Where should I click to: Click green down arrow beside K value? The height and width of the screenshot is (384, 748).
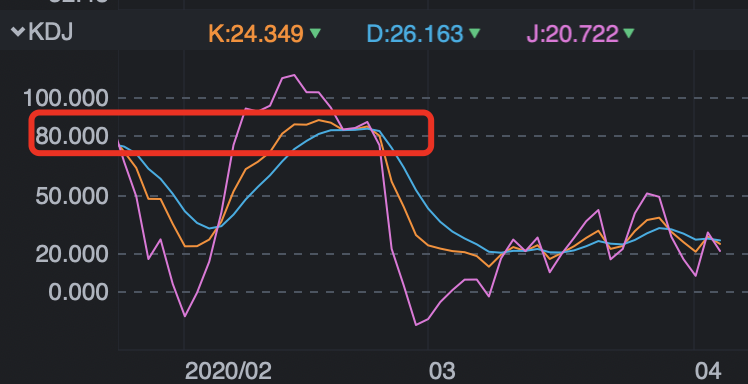(315, 33)
